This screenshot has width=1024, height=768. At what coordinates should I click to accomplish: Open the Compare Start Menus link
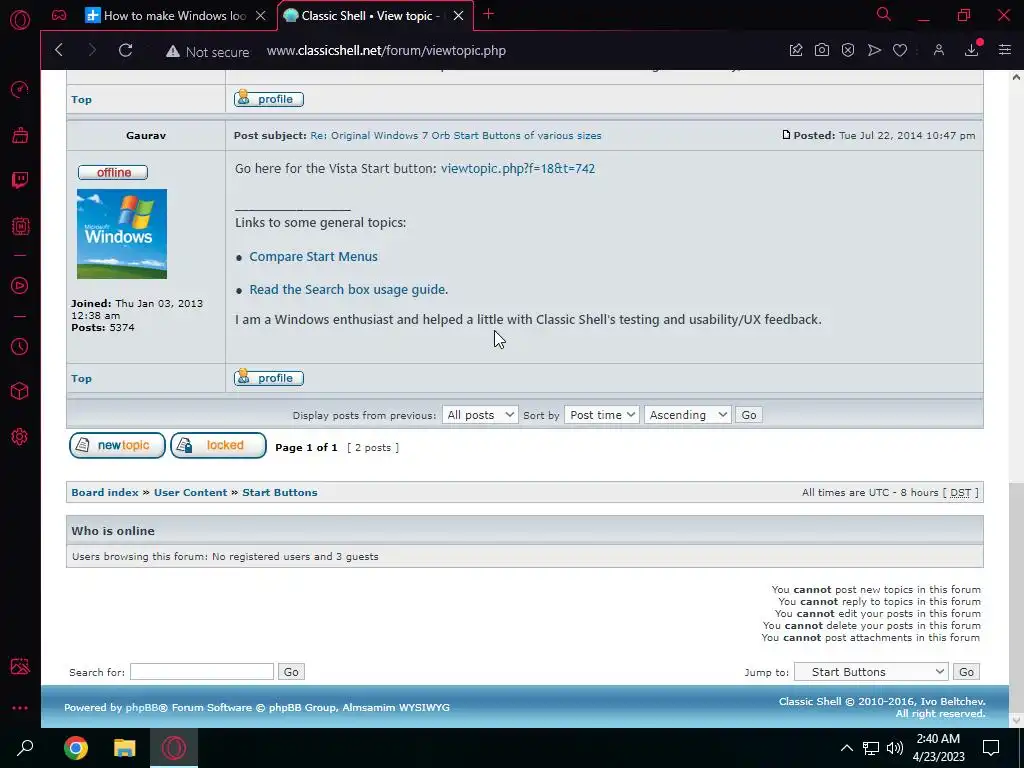313,257
